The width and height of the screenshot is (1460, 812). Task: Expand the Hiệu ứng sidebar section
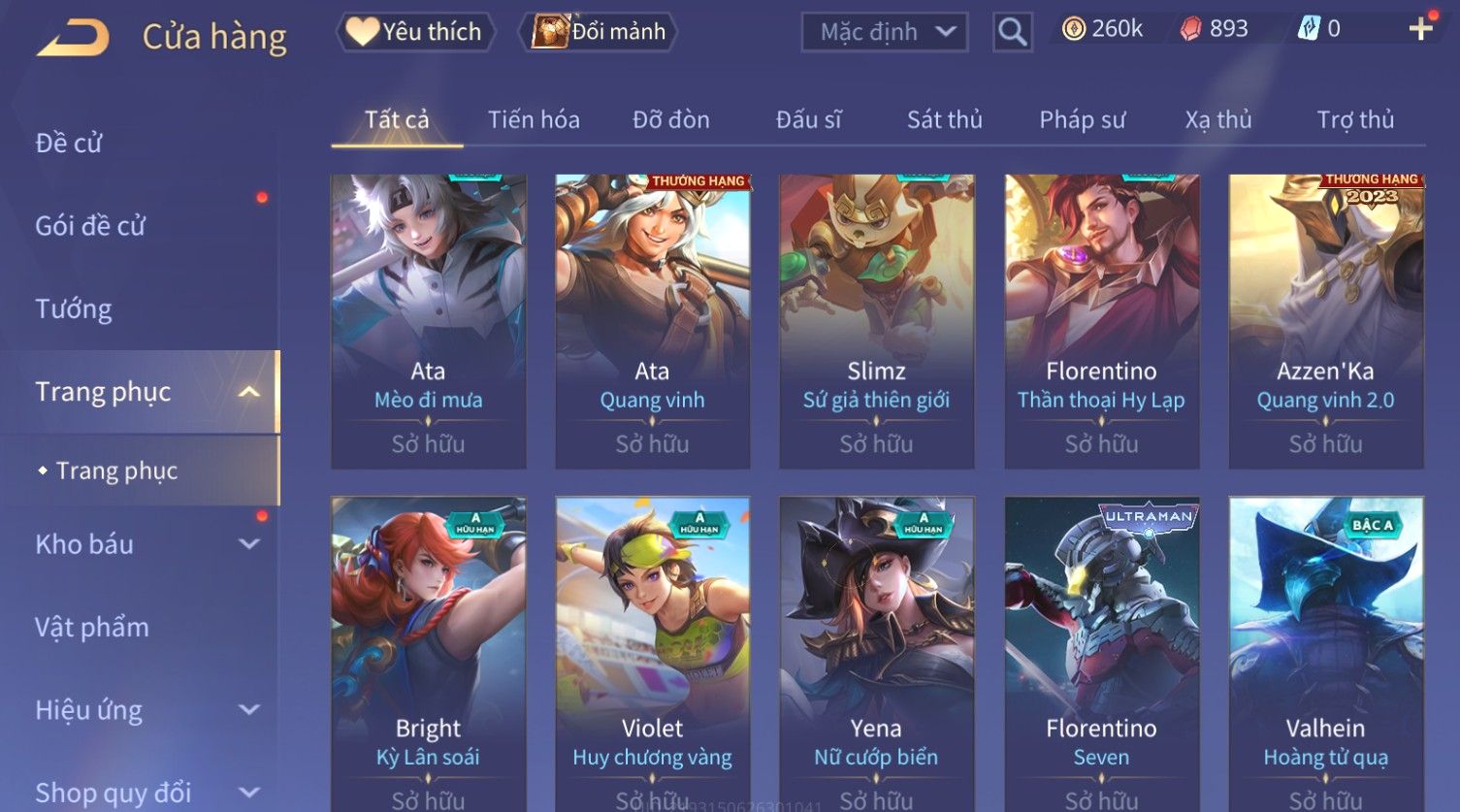click(249, 710)
